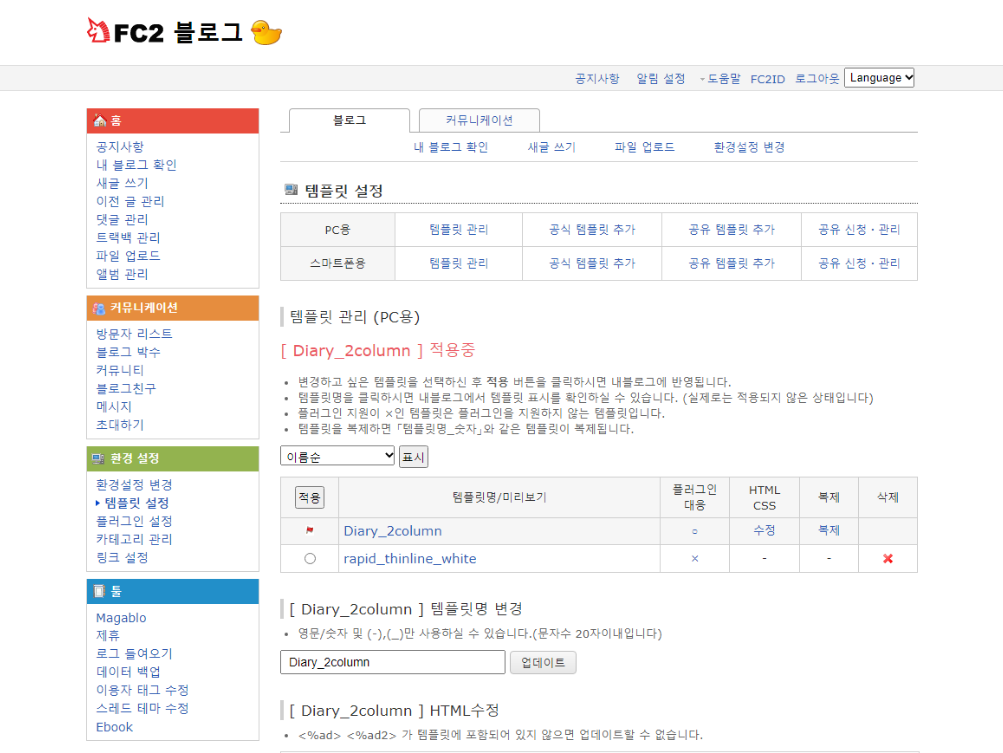1003x753 pixels.
Task: Click the FC2 blog logo icon
Action: point(96,31)
